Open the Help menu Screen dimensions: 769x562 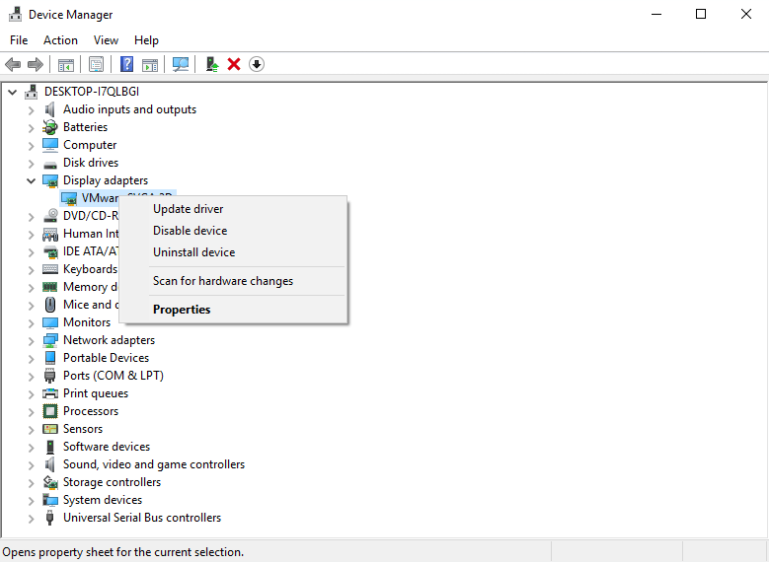[x=146, y=40]
